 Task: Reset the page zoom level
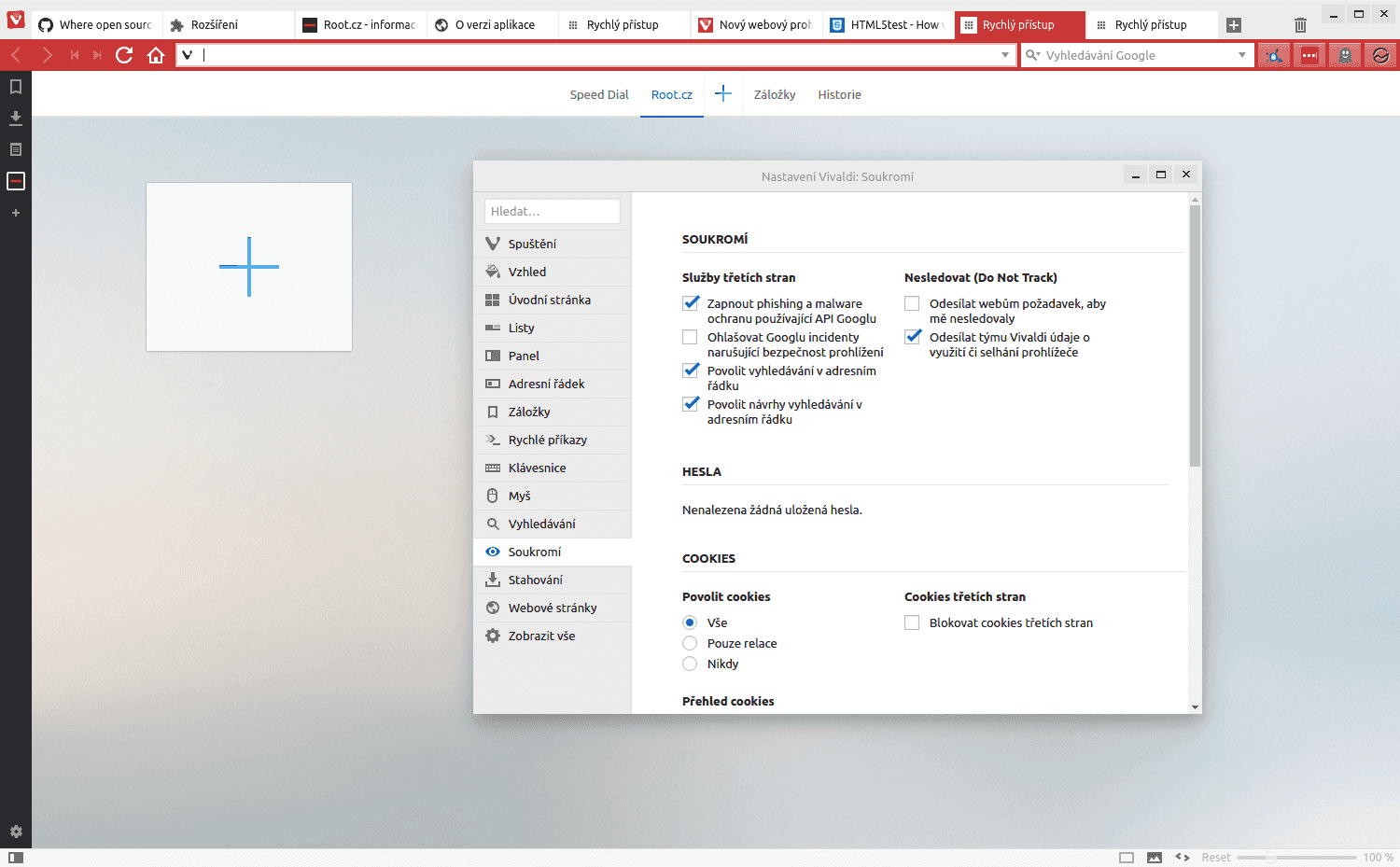coord(1216,856)
